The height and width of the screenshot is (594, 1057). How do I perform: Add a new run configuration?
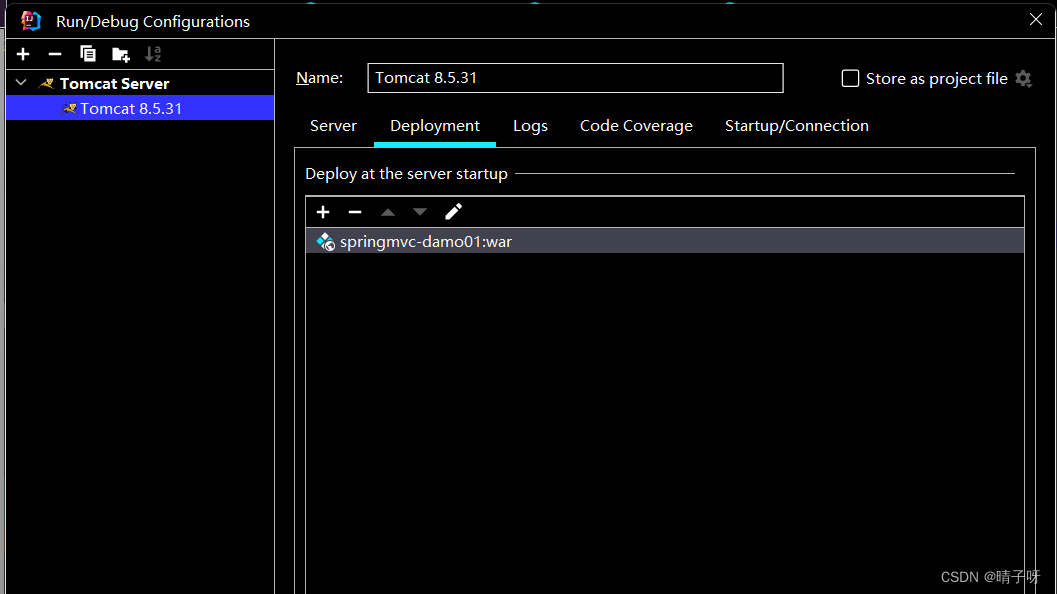click(23, 54)
